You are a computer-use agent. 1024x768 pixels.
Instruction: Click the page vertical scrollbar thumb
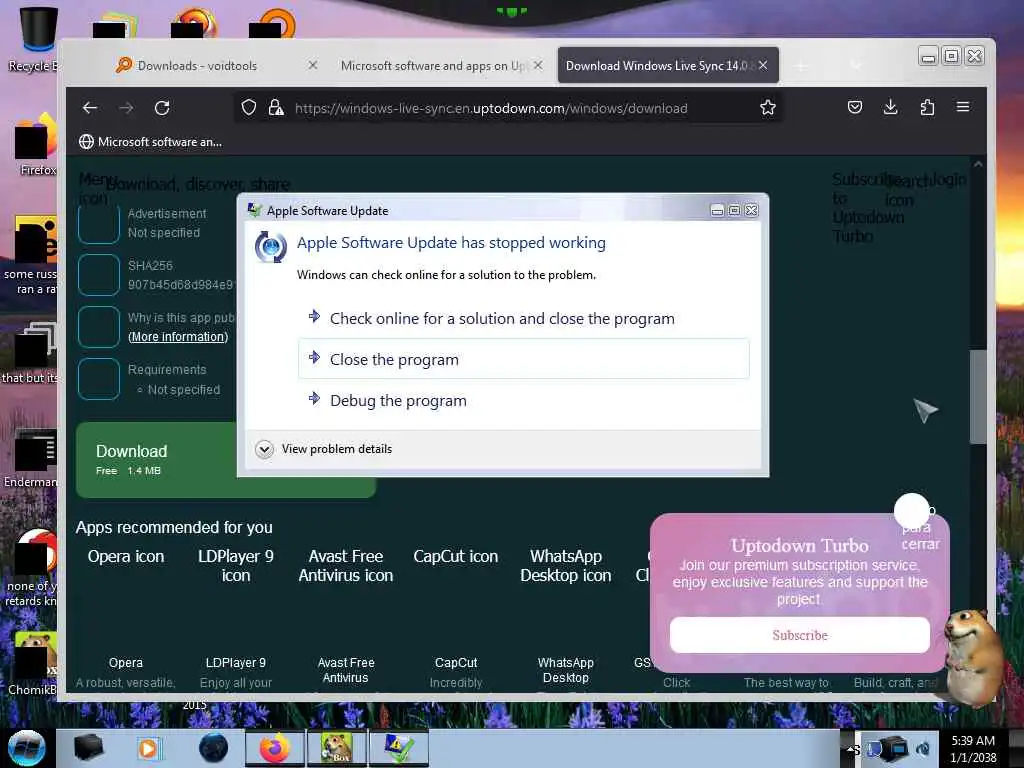[x=978, y=397]
